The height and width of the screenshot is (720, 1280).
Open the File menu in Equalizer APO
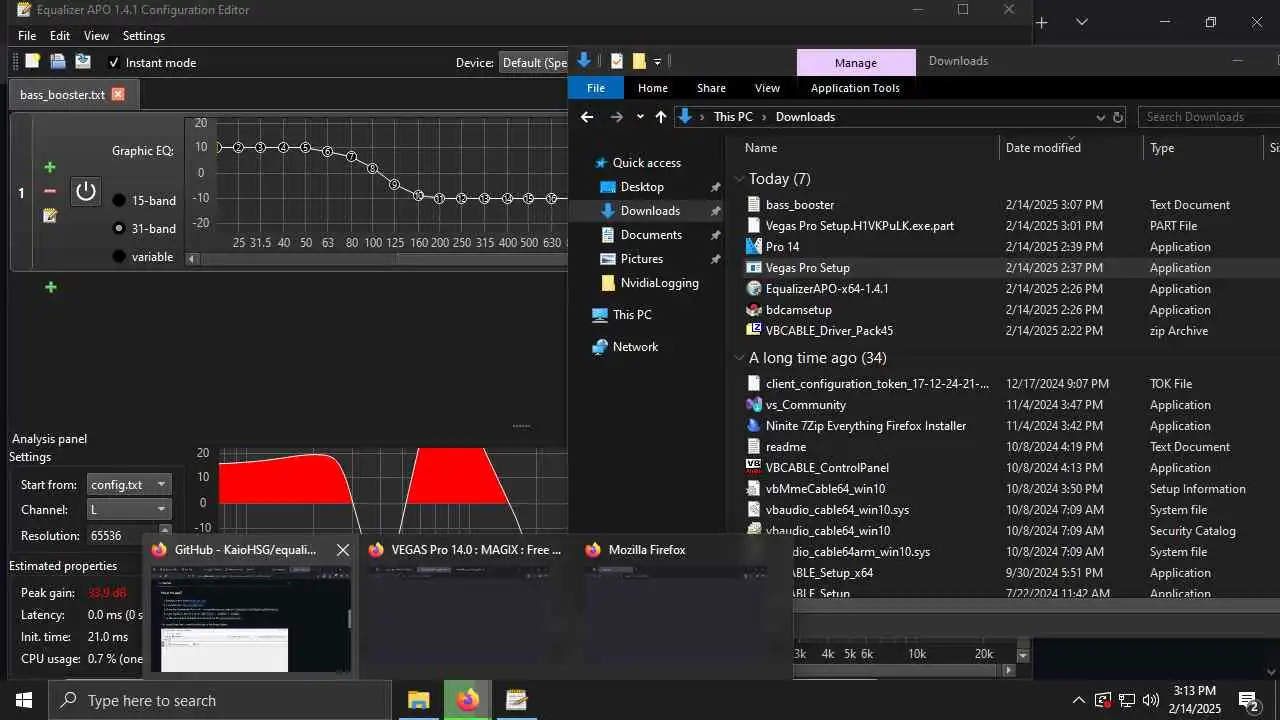coord(27,35)
